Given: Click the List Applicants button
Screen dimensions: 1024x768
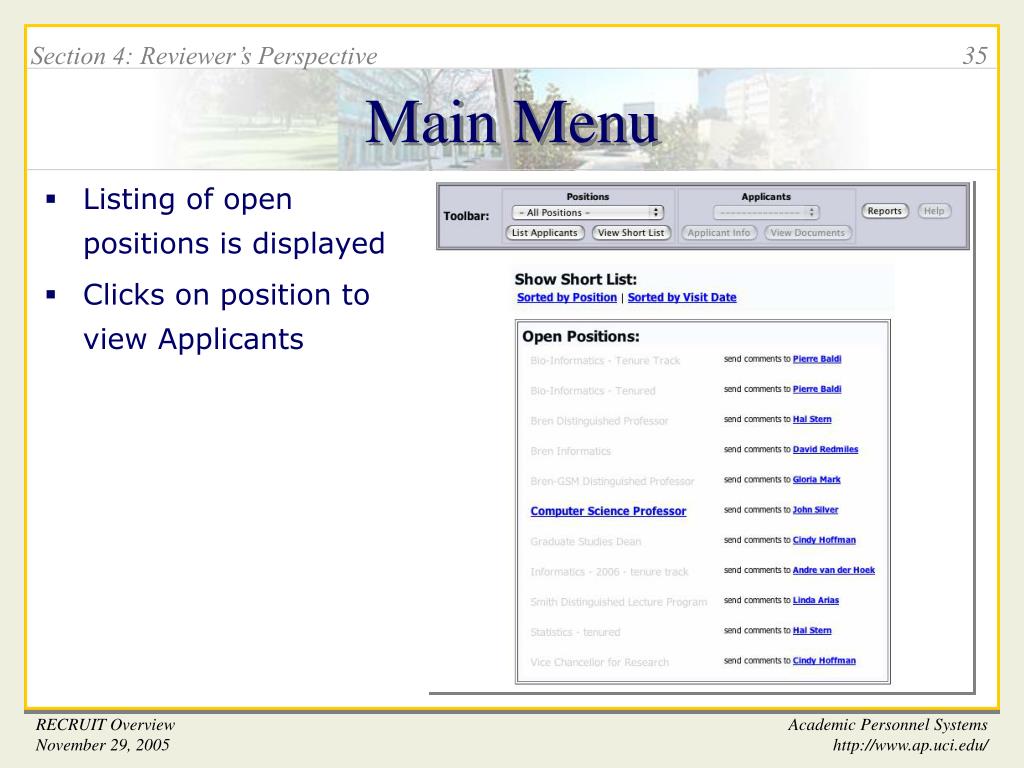Looking at the screenshot, I should tap(545, 232).
